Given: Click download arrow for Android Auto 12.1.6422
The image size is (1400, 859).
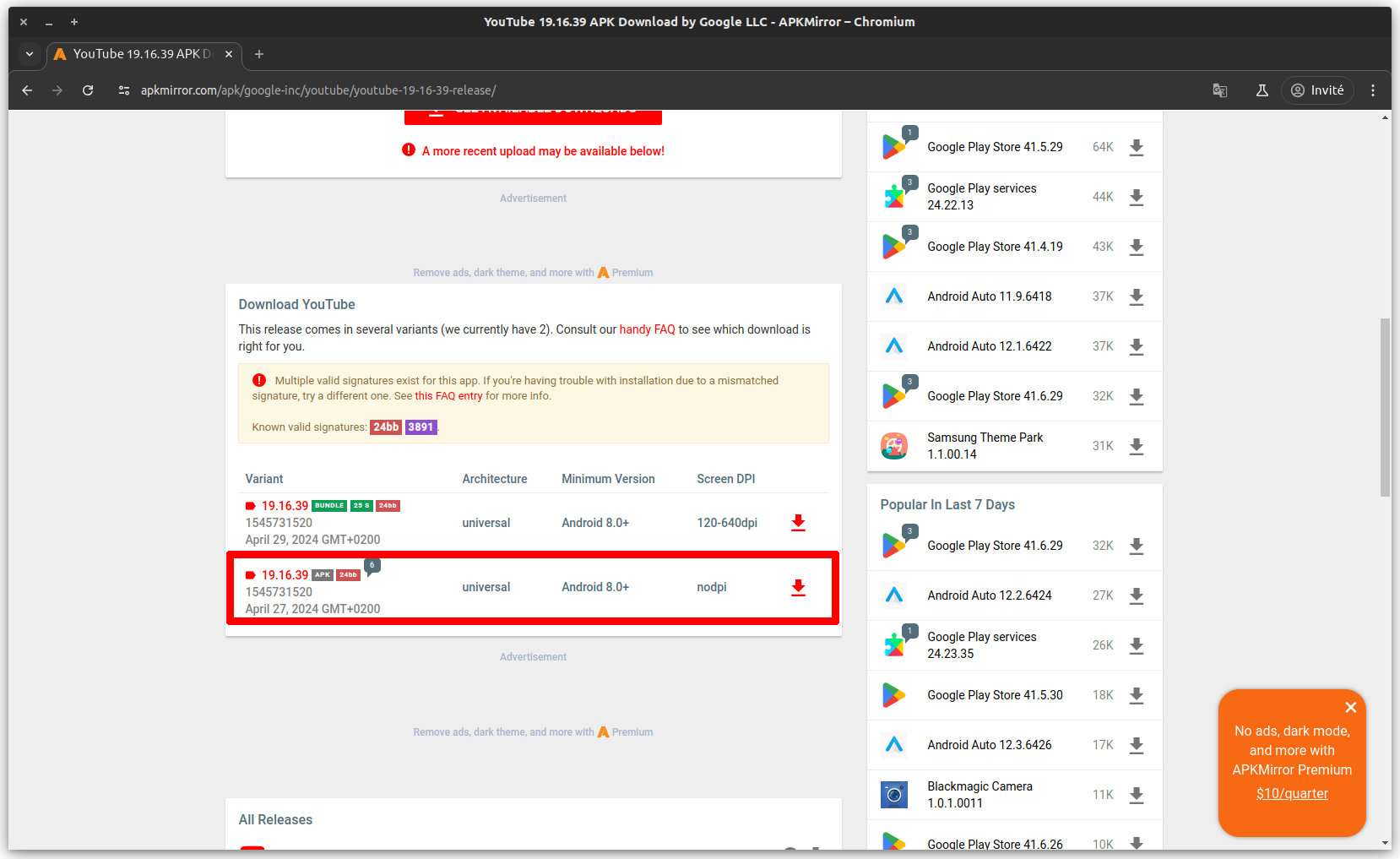Looking at the screenshot, I should (1137, 346).
